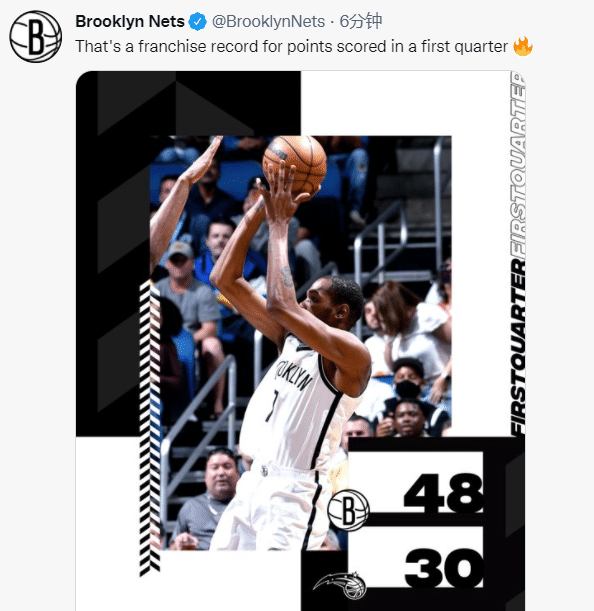Open the player shooting photo

tap(301, 343)
